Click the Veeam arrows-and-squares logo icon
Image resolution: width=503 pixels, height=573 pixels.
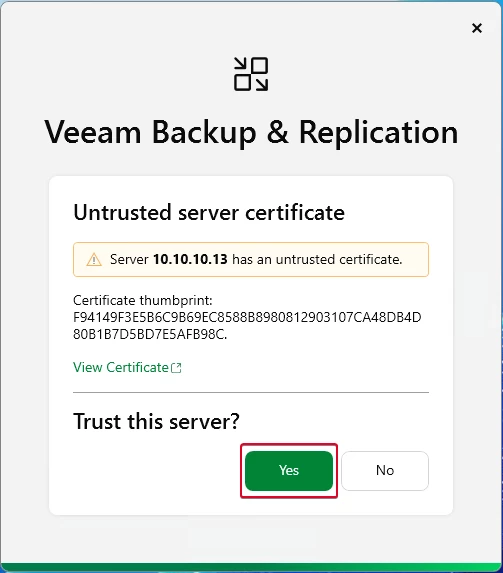(251, 74)
